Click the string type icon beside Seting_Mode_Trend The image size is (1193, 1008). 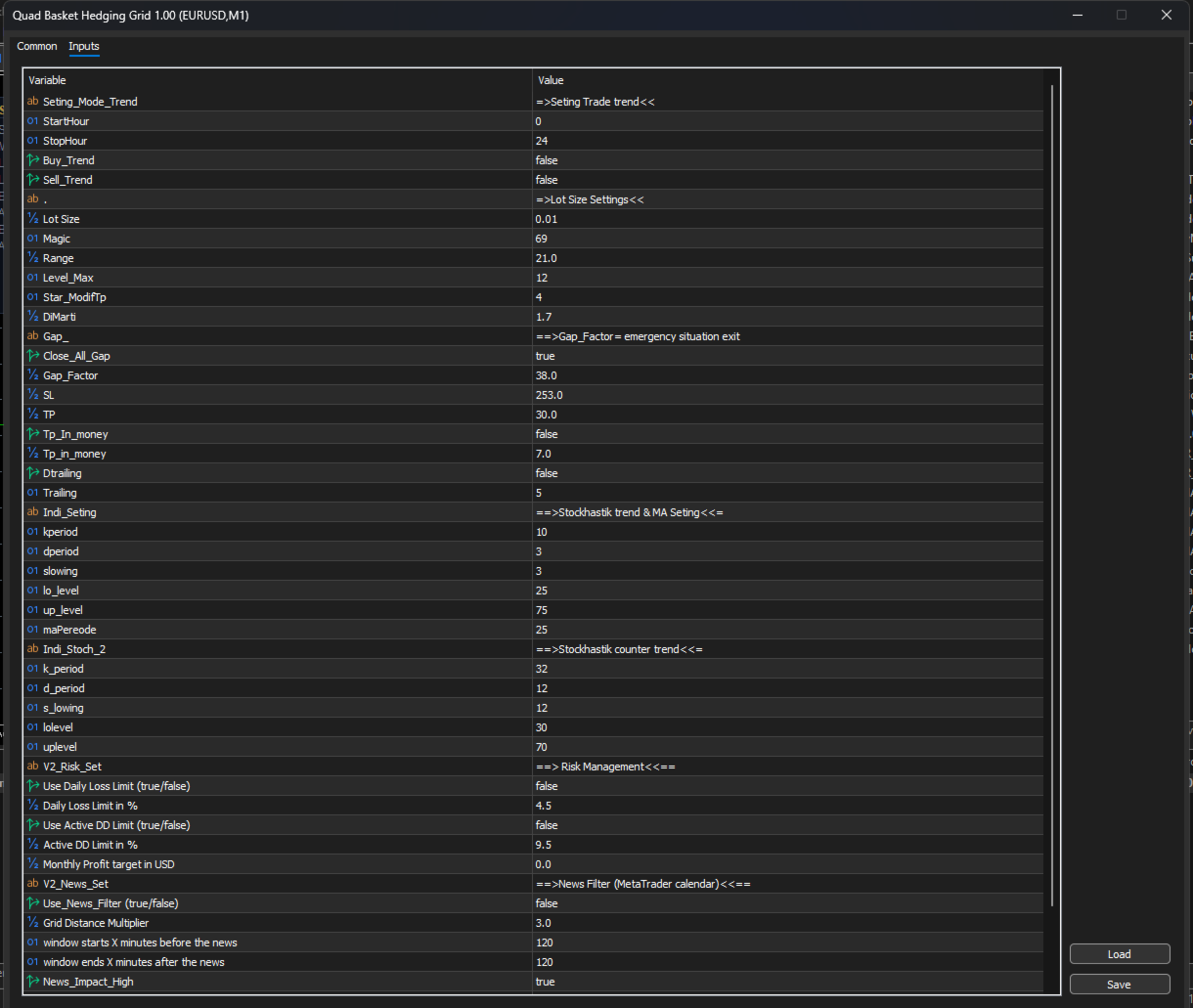pos(33,102)
